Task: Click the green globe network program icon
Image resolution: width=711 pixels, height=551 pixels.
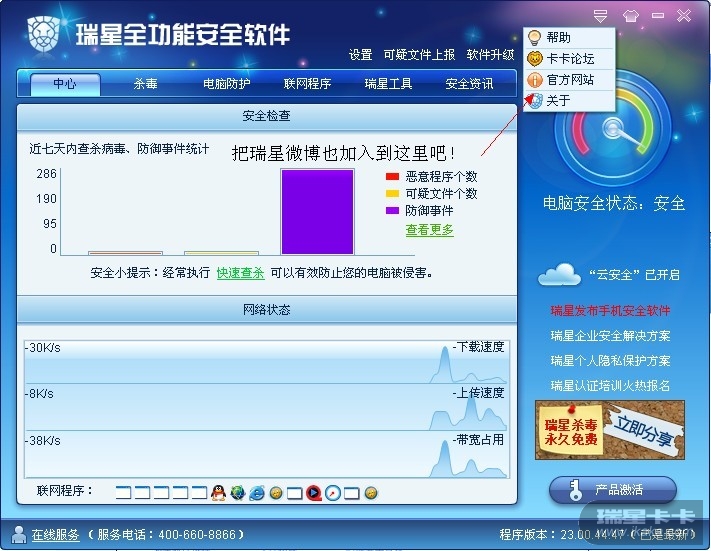Action: pos(238,492)
